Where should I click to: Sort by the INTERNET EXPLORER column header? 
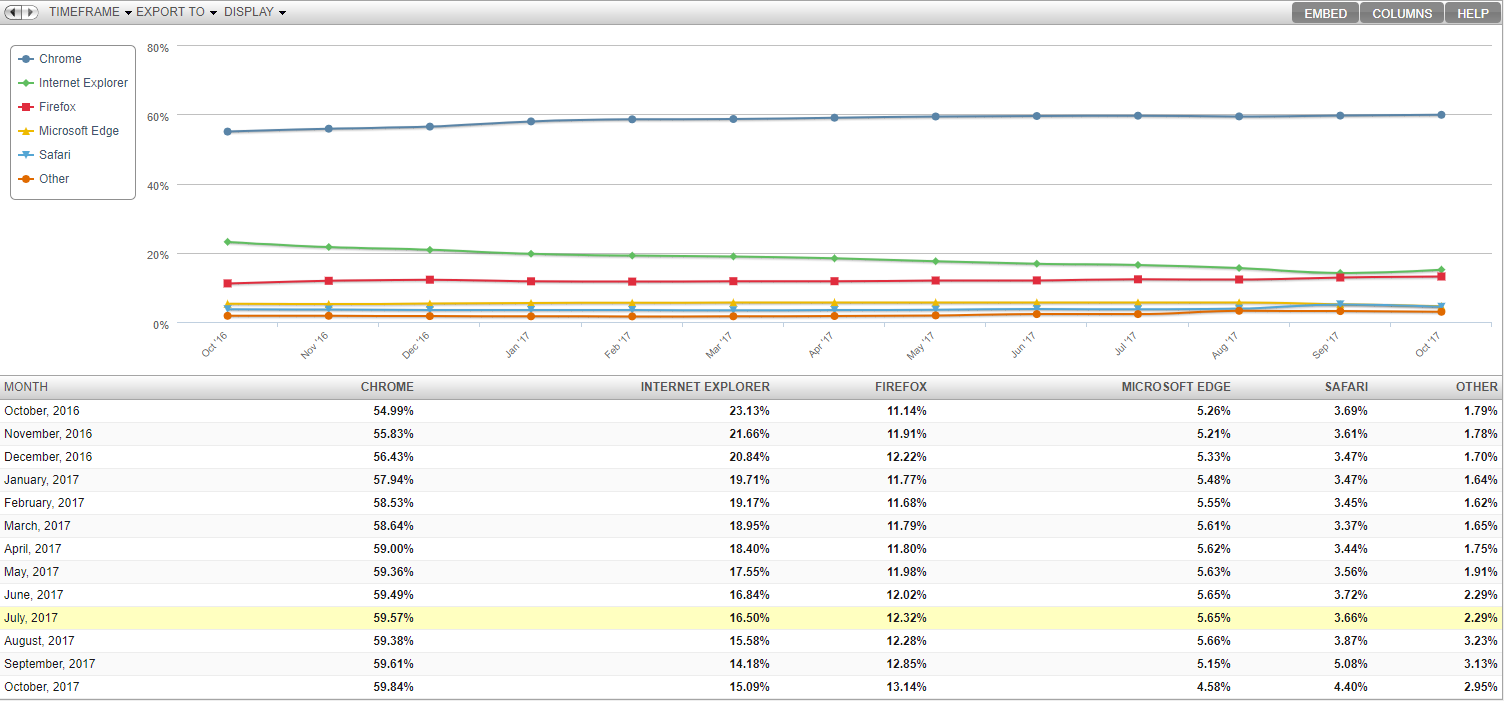click(x=705, y=387)
